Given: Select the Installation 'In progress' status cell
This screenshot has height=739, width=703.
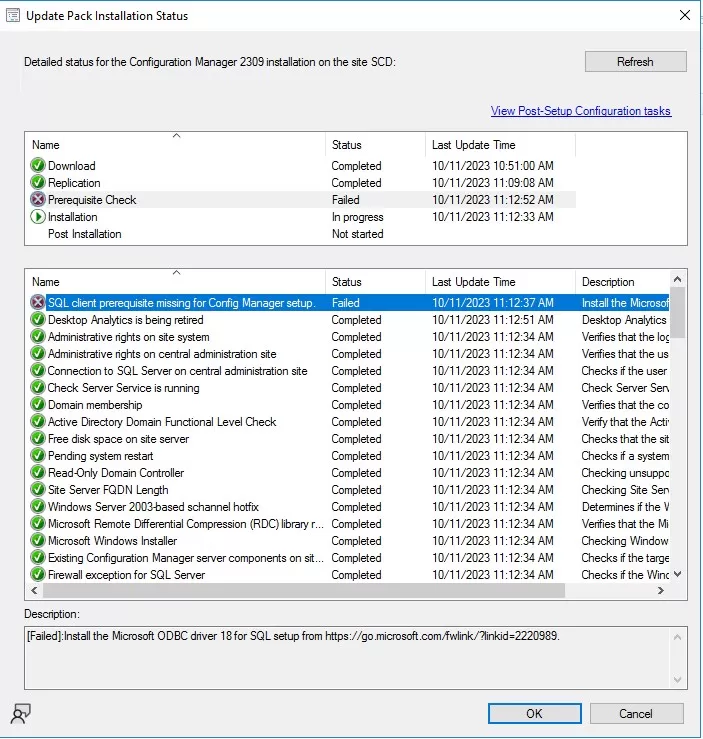Looking at the screenshot, I should click(357, 217).
